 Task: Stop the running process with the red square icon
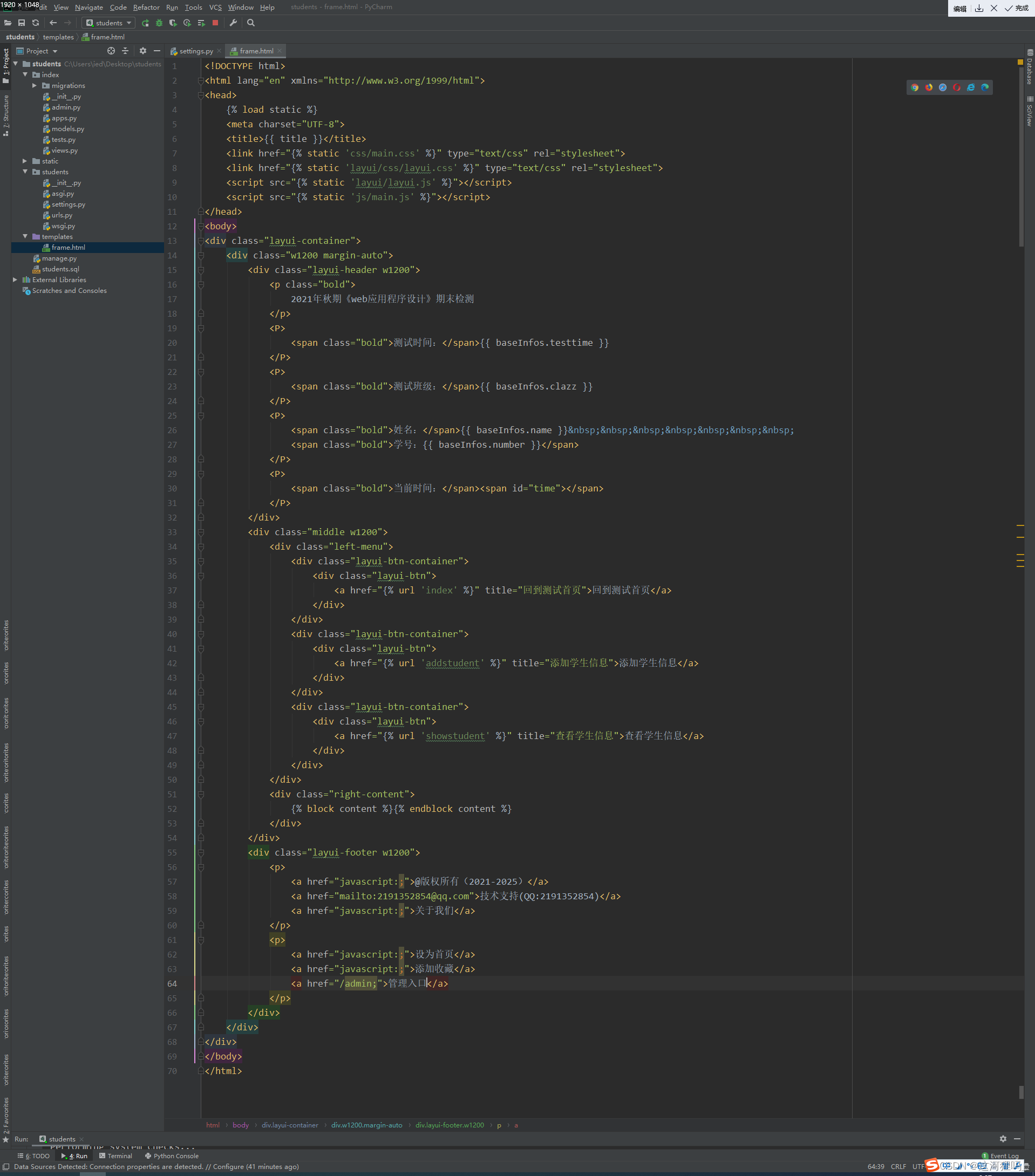[215, 23]
